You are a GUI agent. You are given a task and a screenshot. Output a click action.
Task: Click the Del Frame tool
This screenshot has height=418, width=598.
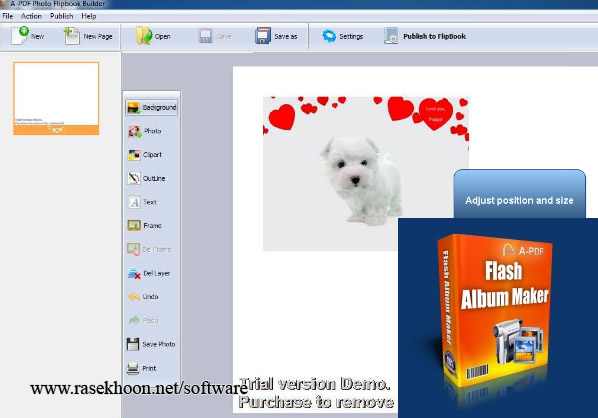149,249
